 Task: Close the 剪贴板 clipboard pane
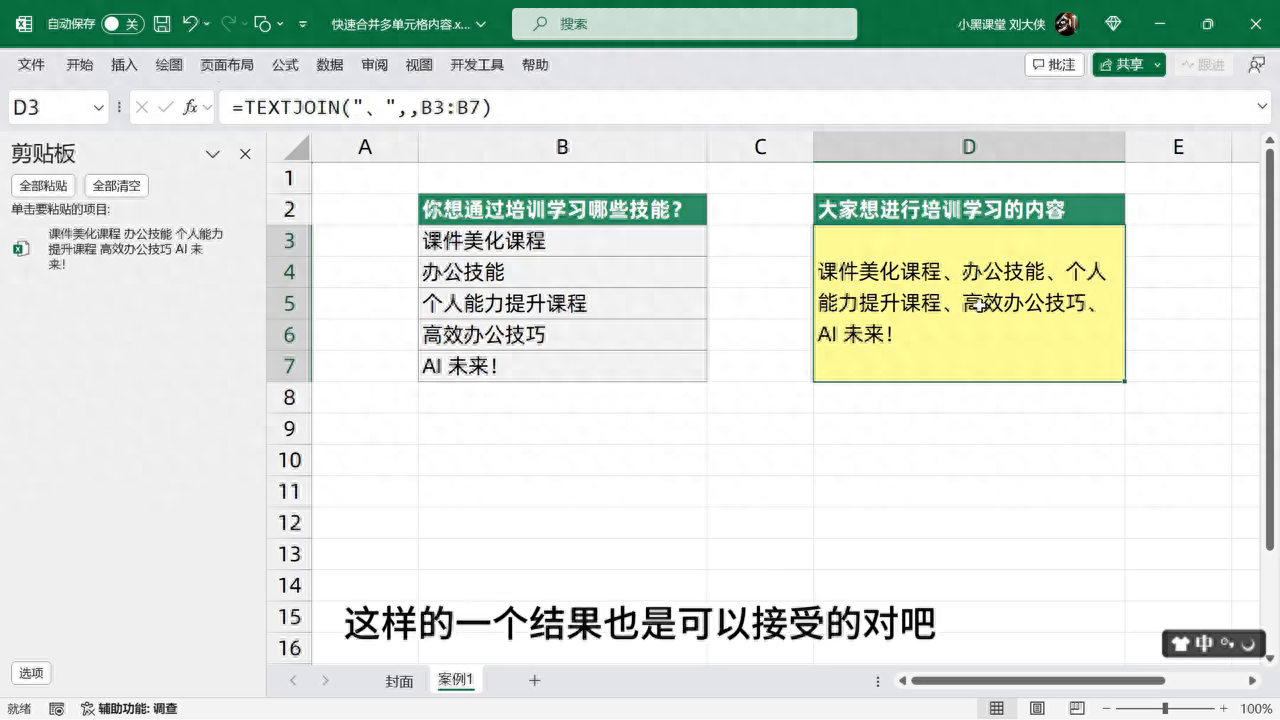245,154
